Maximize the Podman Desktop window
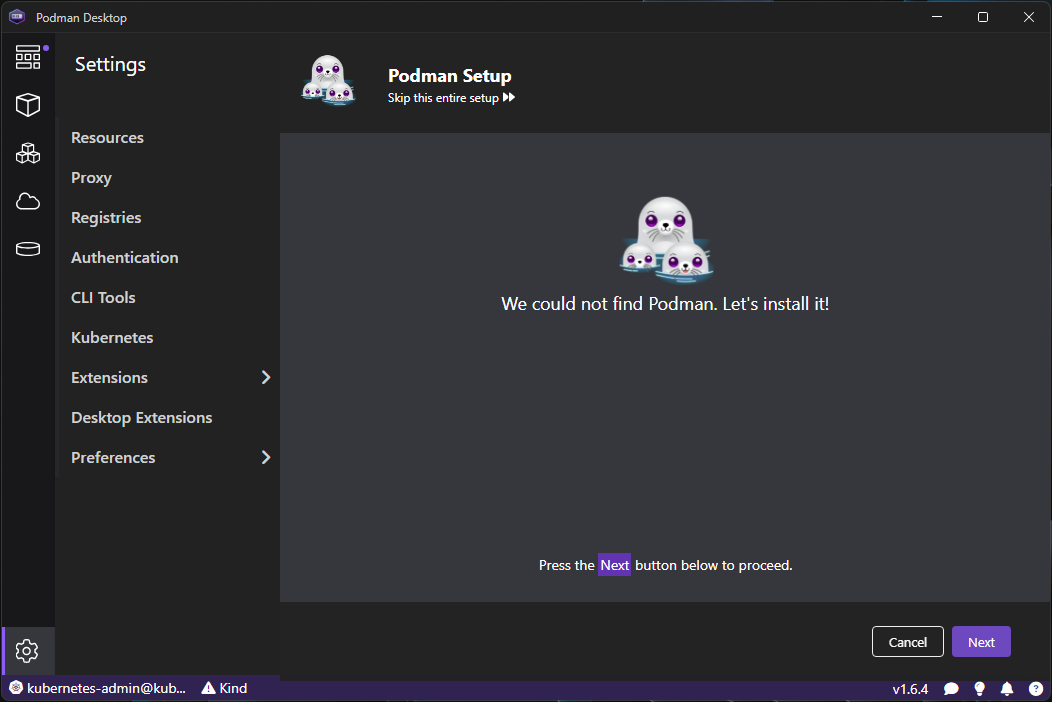Image resolution: width=1052 pixels, height=702 pixels. [983, 17]
